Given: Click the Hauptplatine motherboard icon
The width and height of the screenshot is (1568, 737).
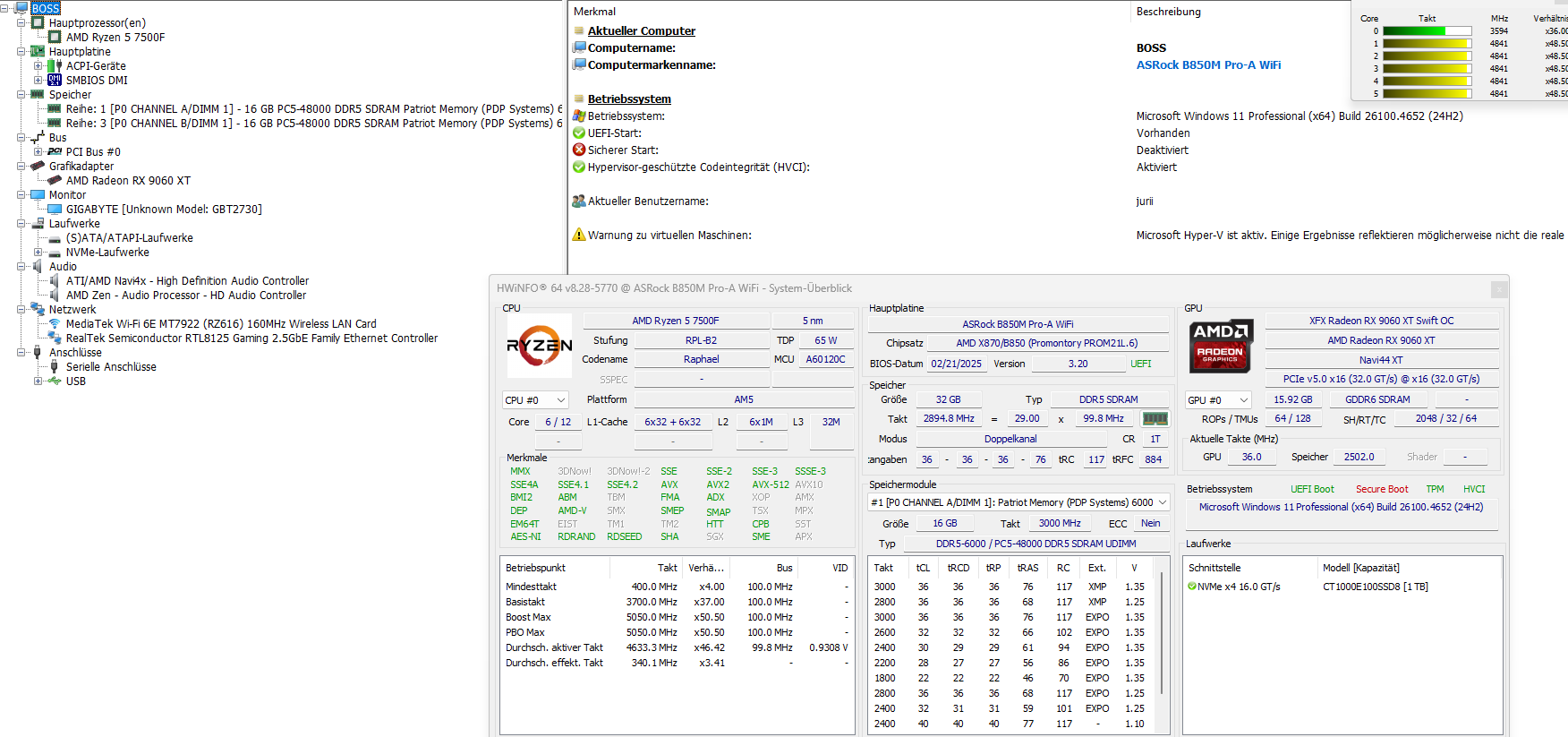Looking at the screenshot, I should (x=38, y=51).
